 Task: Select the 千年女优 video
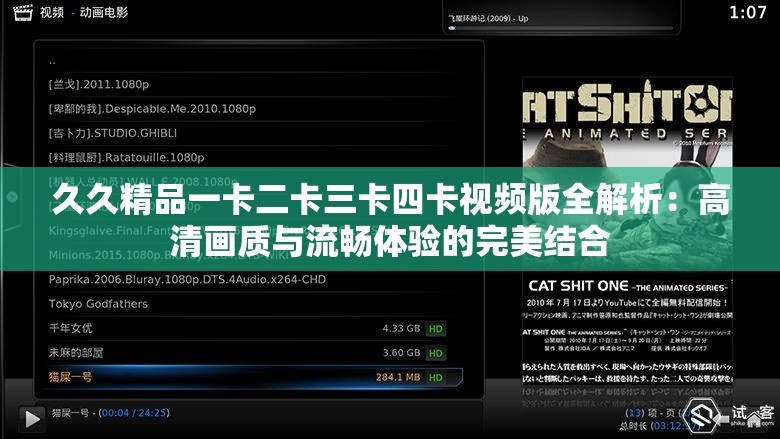click(x=251, y=329)
